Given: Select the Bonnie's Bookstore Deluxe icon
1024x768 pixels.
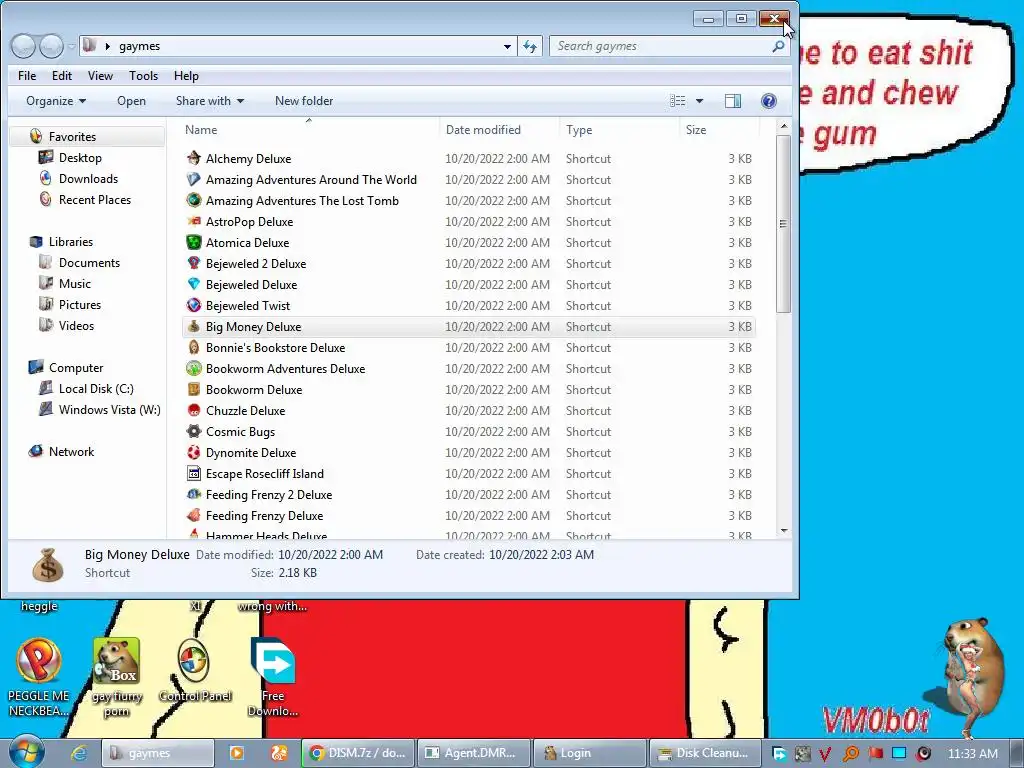Looking at the screenshot, I should 193,347.
